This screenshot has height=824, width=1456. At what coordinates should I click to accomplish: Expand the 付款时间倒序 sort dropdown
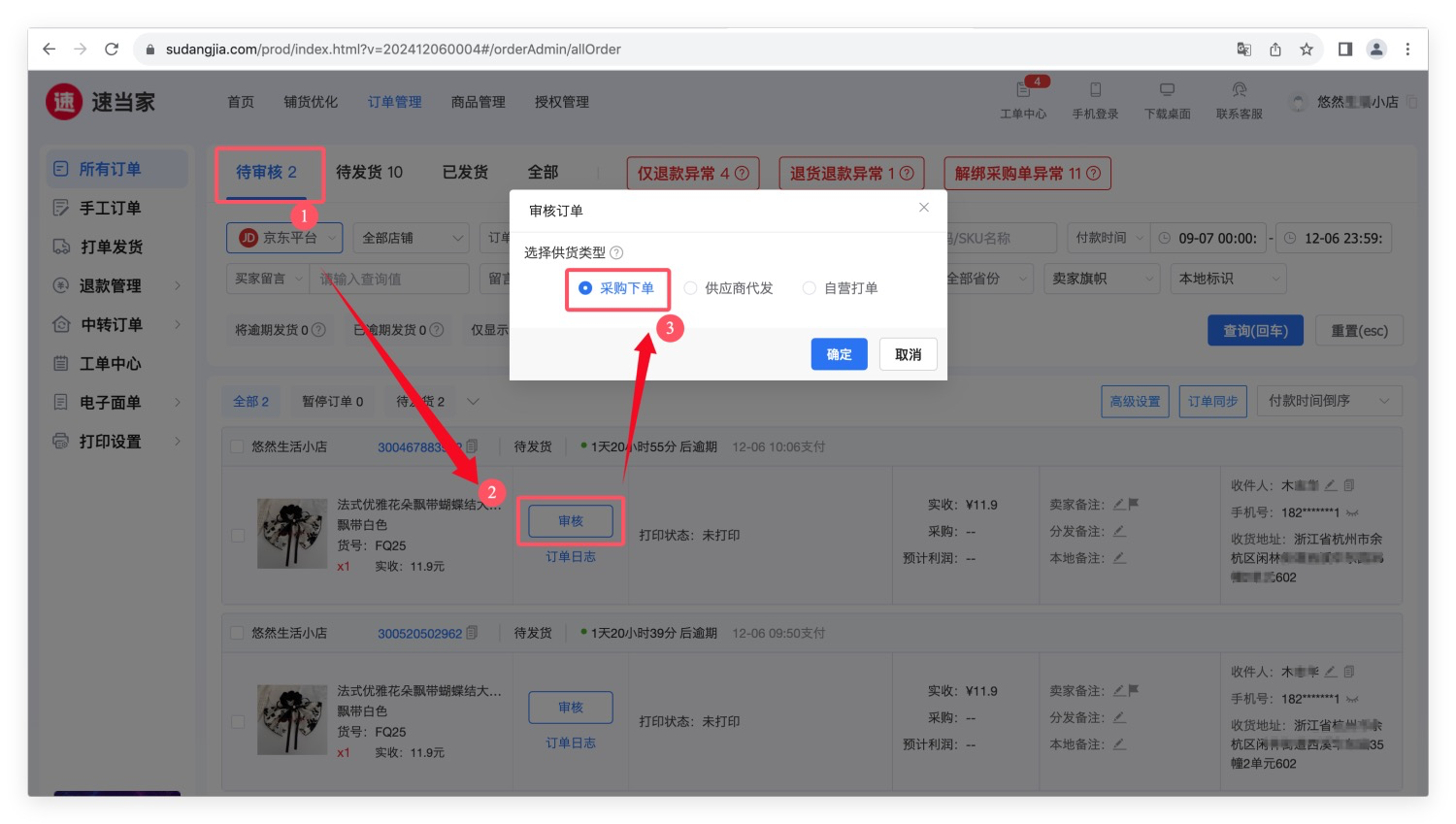(x=1328, y=401)
